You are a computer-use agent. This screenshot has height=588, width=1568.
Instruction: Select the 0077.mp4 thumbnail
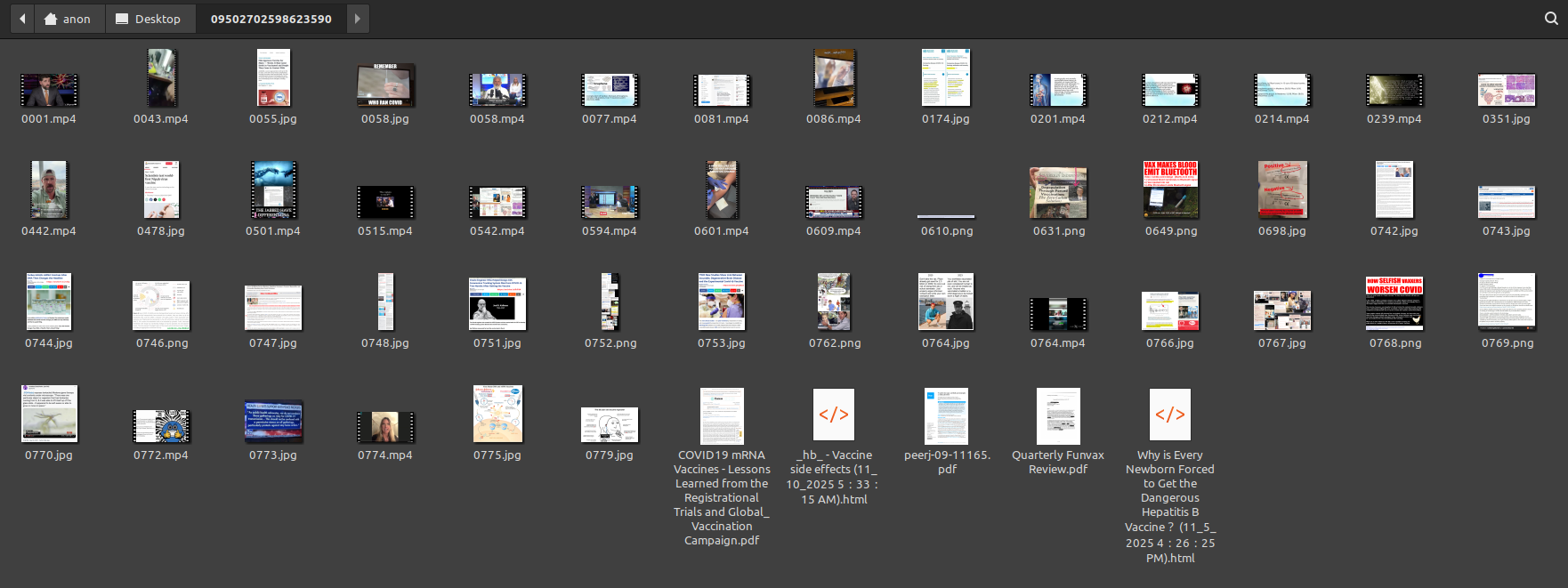(610, 90)
